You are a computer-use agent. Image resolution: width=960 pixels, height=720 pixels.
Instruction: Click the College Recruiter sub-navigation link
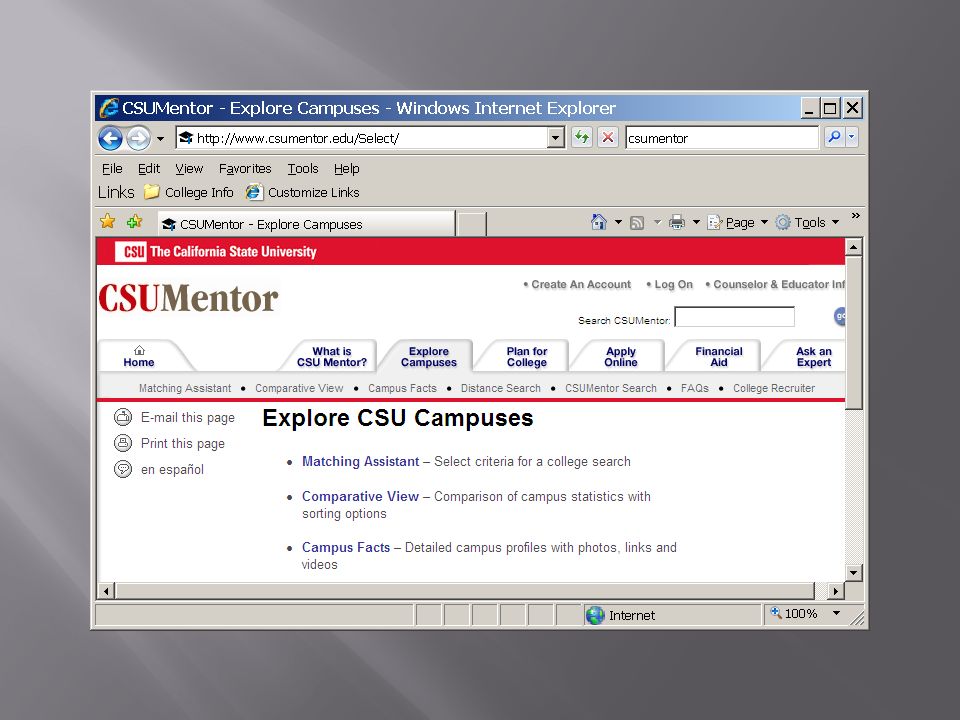coord(774,388)
